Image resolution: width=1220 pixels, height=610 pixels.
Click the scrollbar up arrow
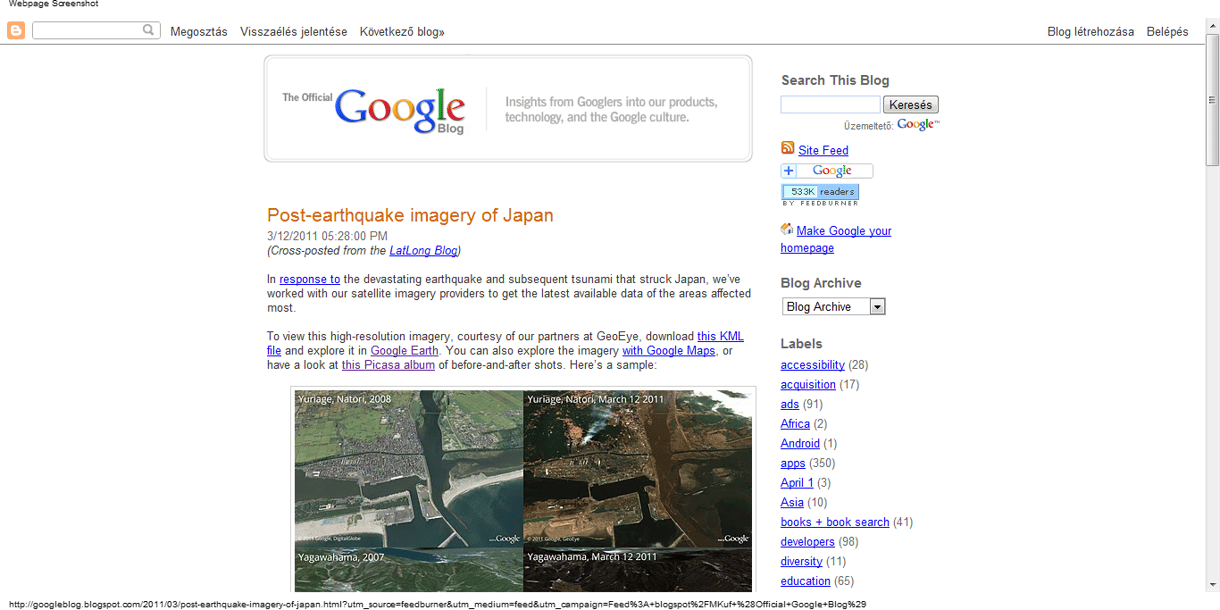coord(1212,25)
